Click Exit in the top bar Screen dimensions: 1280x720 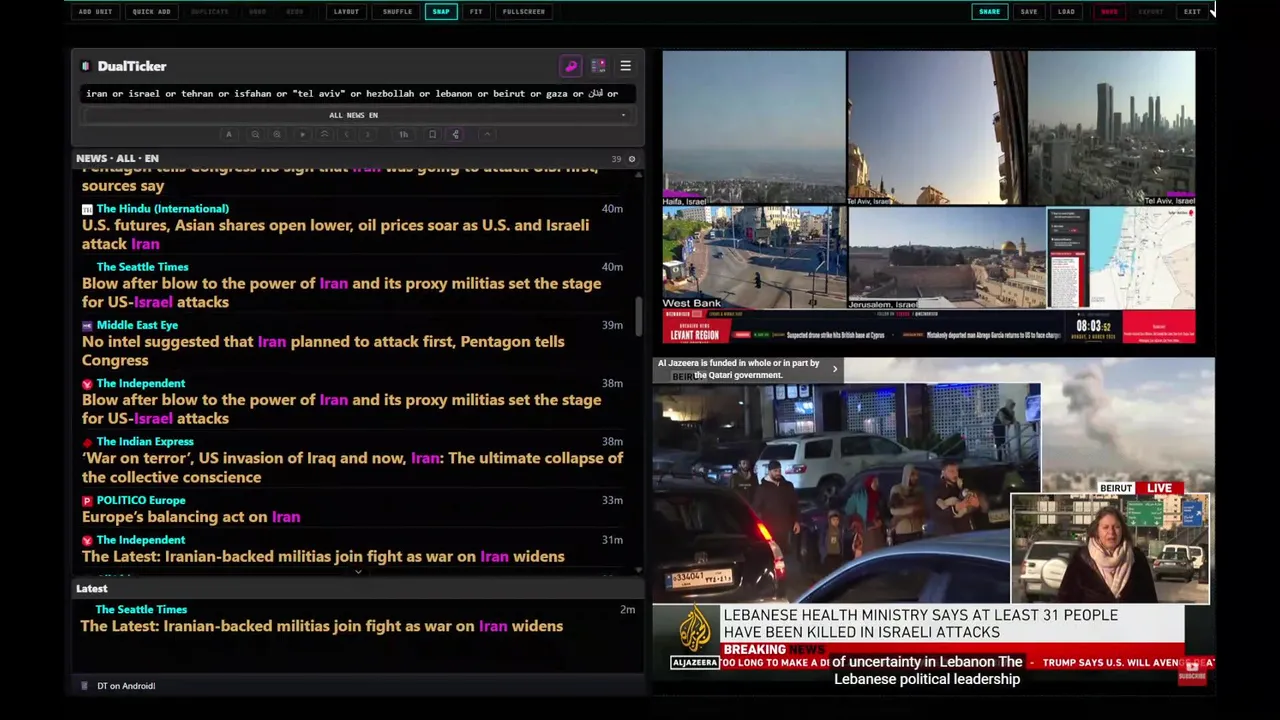point(1192,12)
